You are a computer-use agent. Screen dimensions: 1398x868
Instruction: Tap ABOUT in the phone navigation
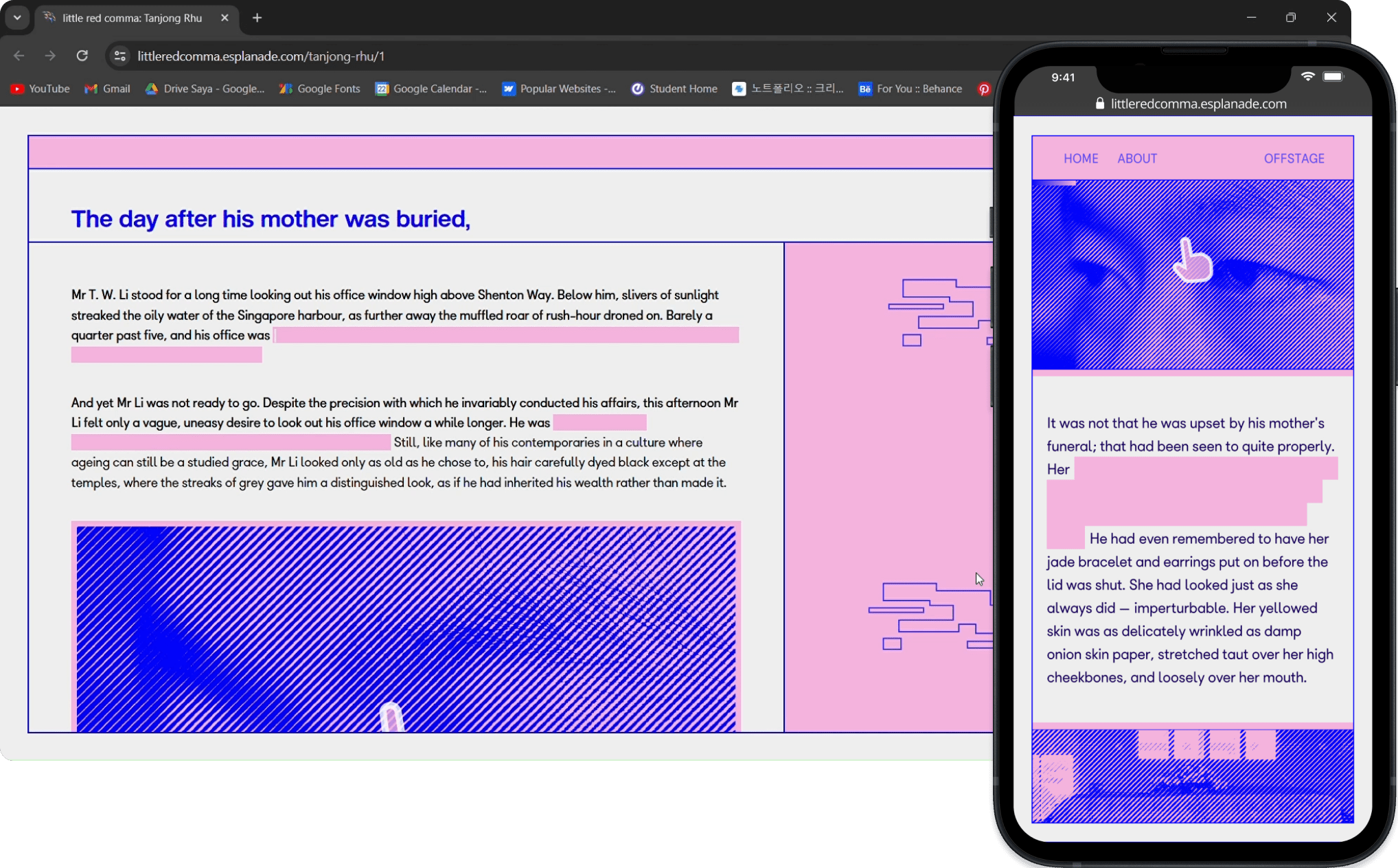(1137, 159)
